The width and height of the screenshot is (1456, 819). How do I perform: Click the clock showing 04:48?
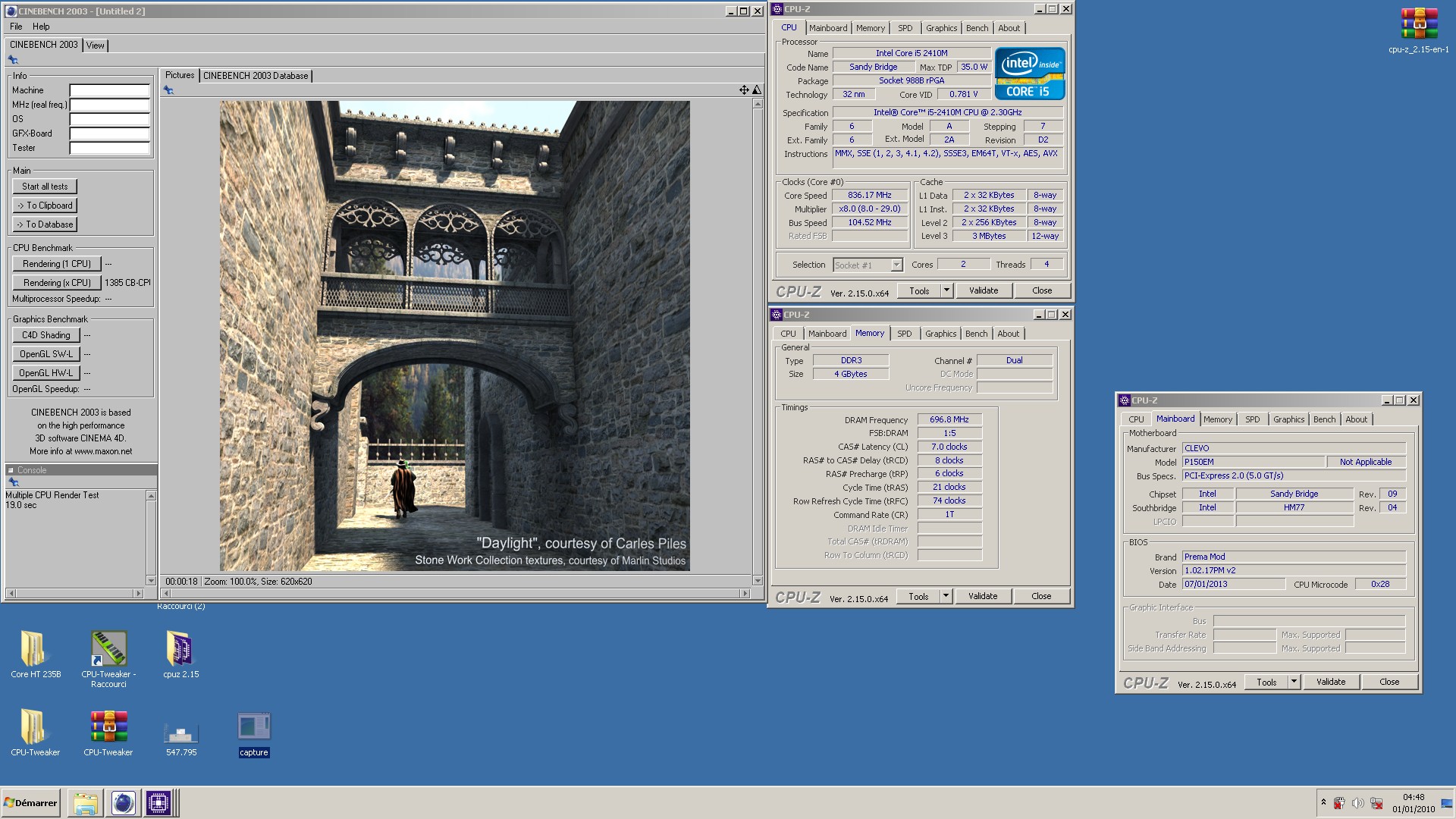pos(1413,797)
